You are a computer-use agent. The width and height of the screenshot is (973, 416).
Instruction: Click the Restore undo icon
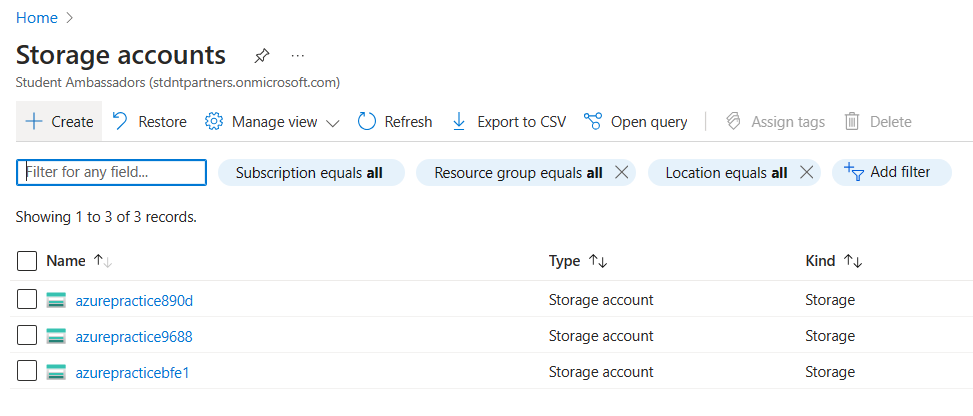click(x=120, y=122)
